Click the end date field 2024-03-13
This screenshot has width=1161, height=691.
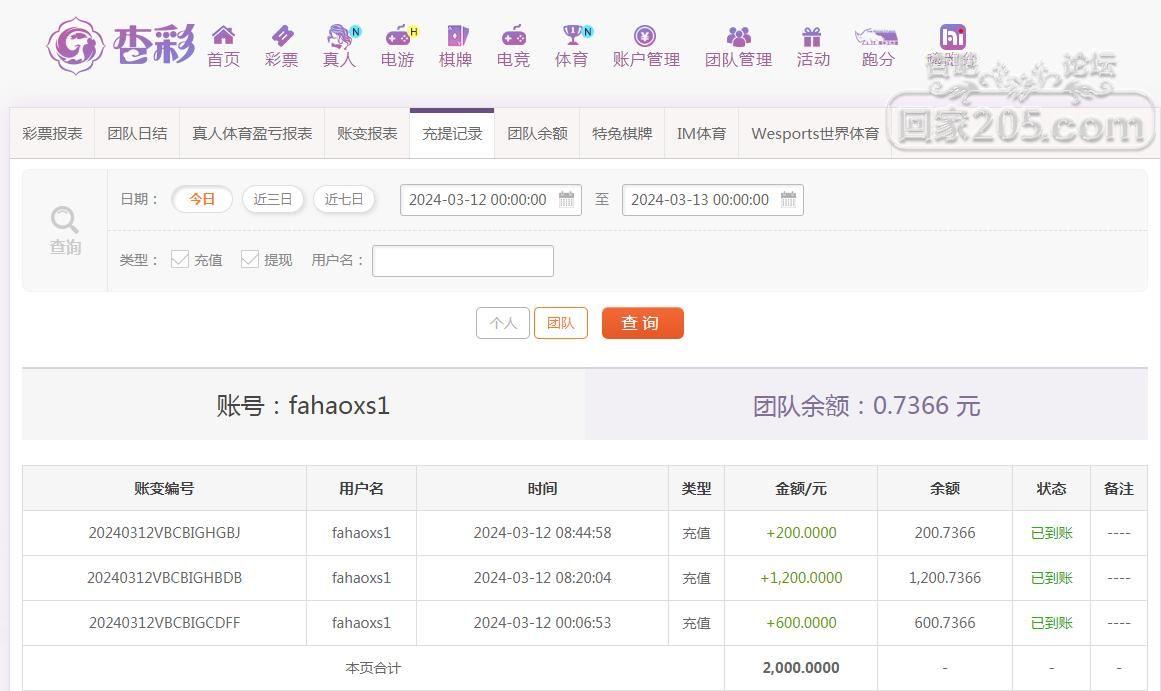click(699, 200)
